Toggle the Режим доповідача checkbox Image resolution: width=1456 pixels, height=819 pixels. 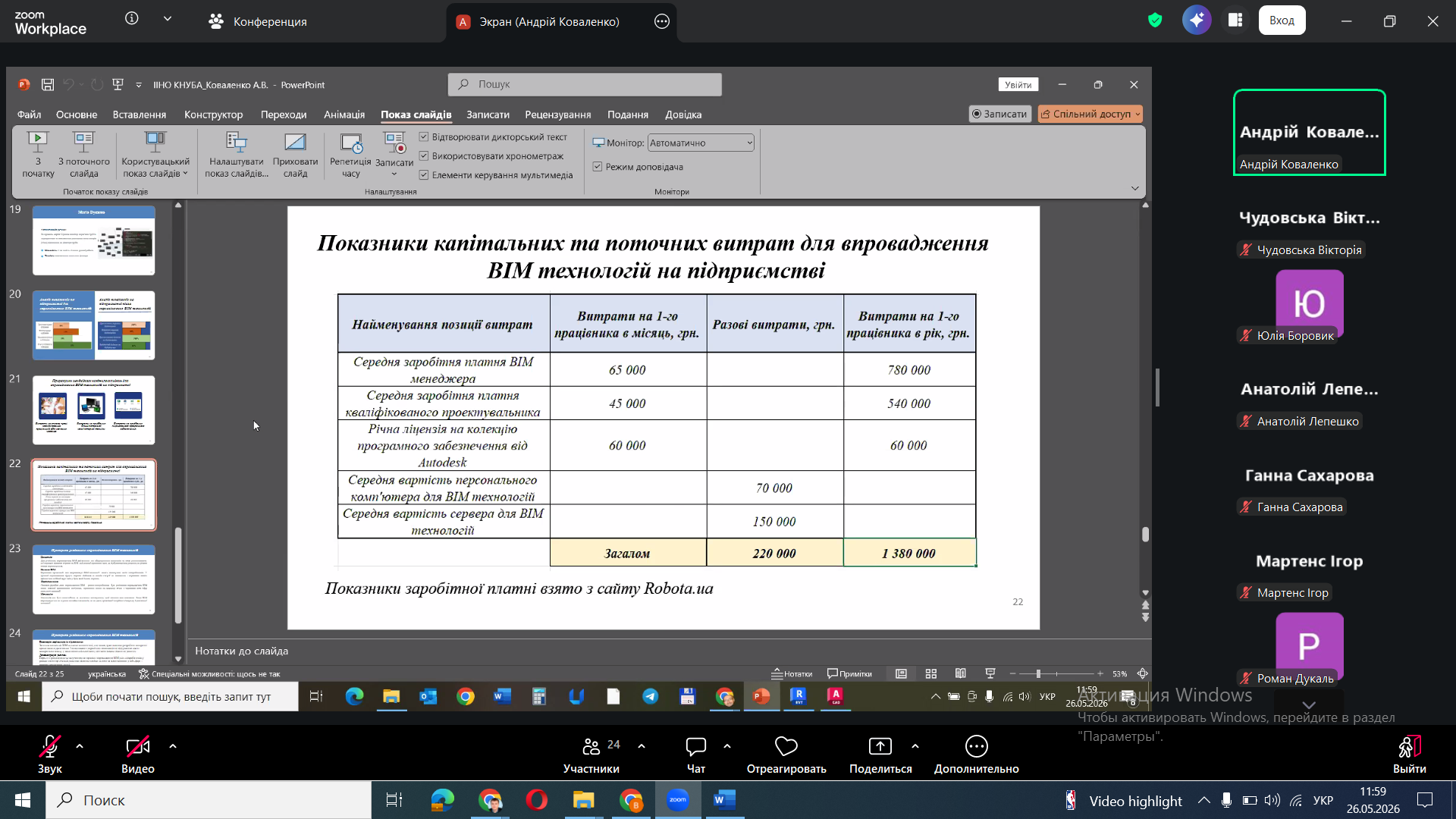click(598, 167)
